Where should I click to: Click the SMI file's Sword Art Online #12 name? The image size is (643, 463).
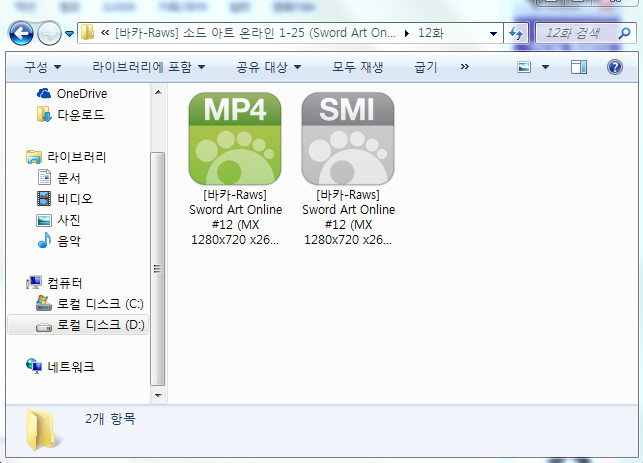pos(349,217)
